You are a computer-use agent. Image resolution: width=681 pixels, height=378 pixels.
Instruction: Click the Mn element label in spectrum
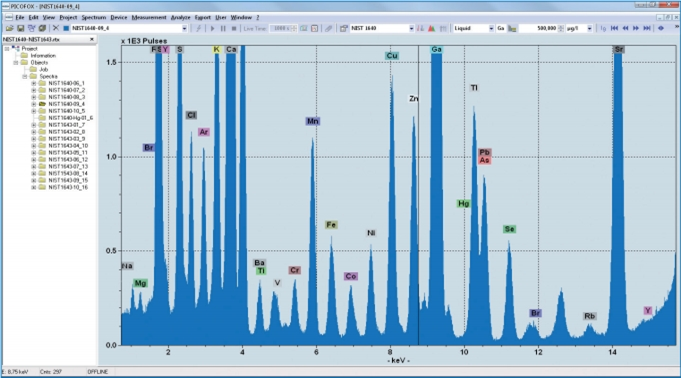coord(313,121)
